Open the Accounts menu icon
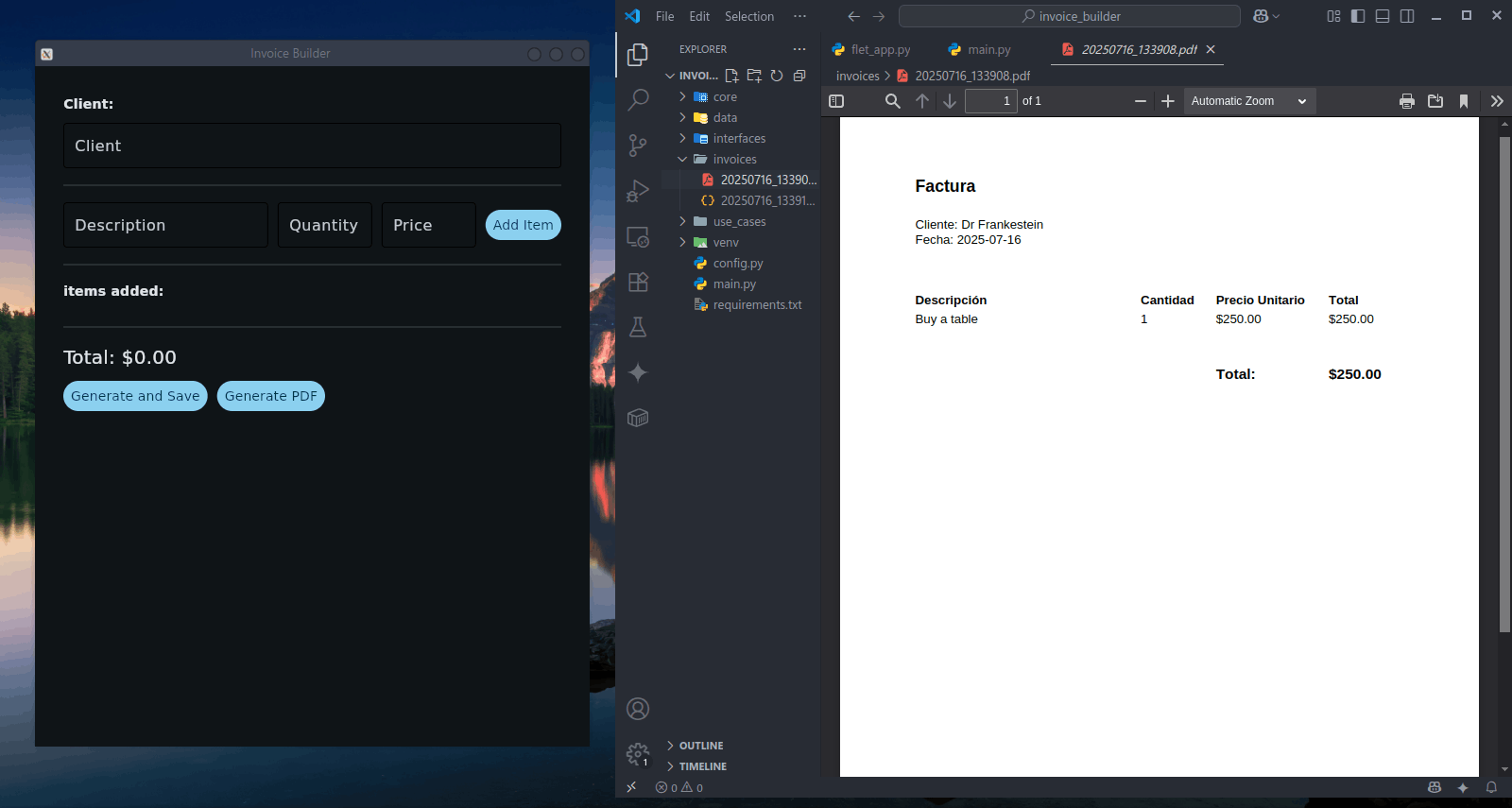This screenshot has width=1512, height=808. click(638, 709)
